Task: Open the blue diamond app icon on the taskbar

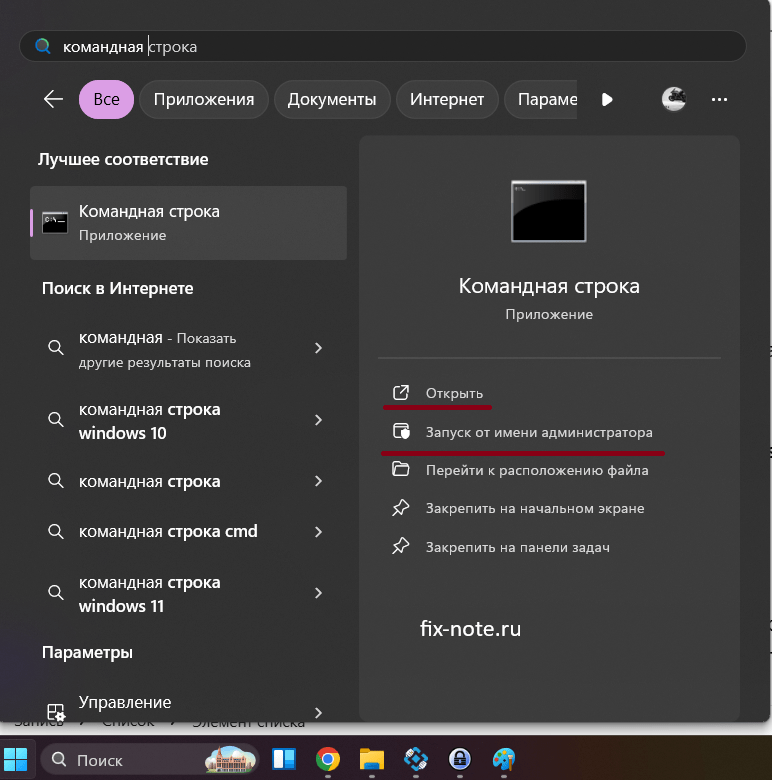Action: pos(416,760)
